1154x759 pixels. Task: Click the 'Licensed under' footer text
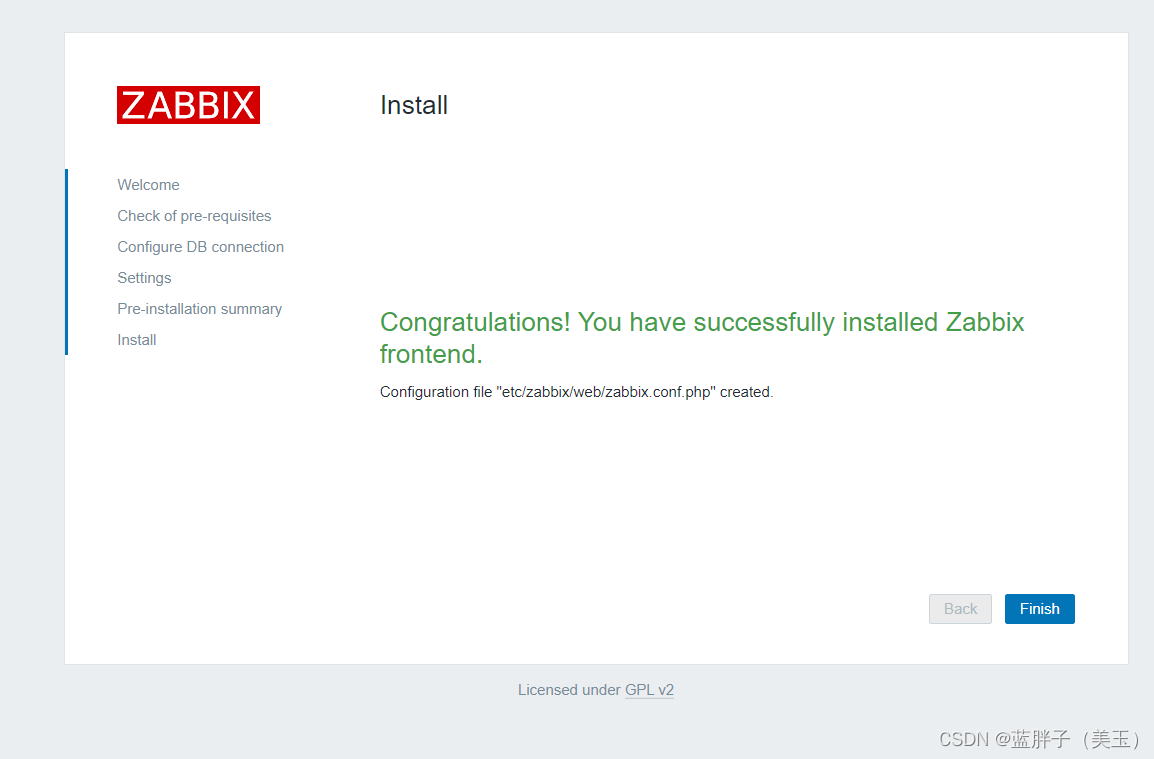(569, 690)
